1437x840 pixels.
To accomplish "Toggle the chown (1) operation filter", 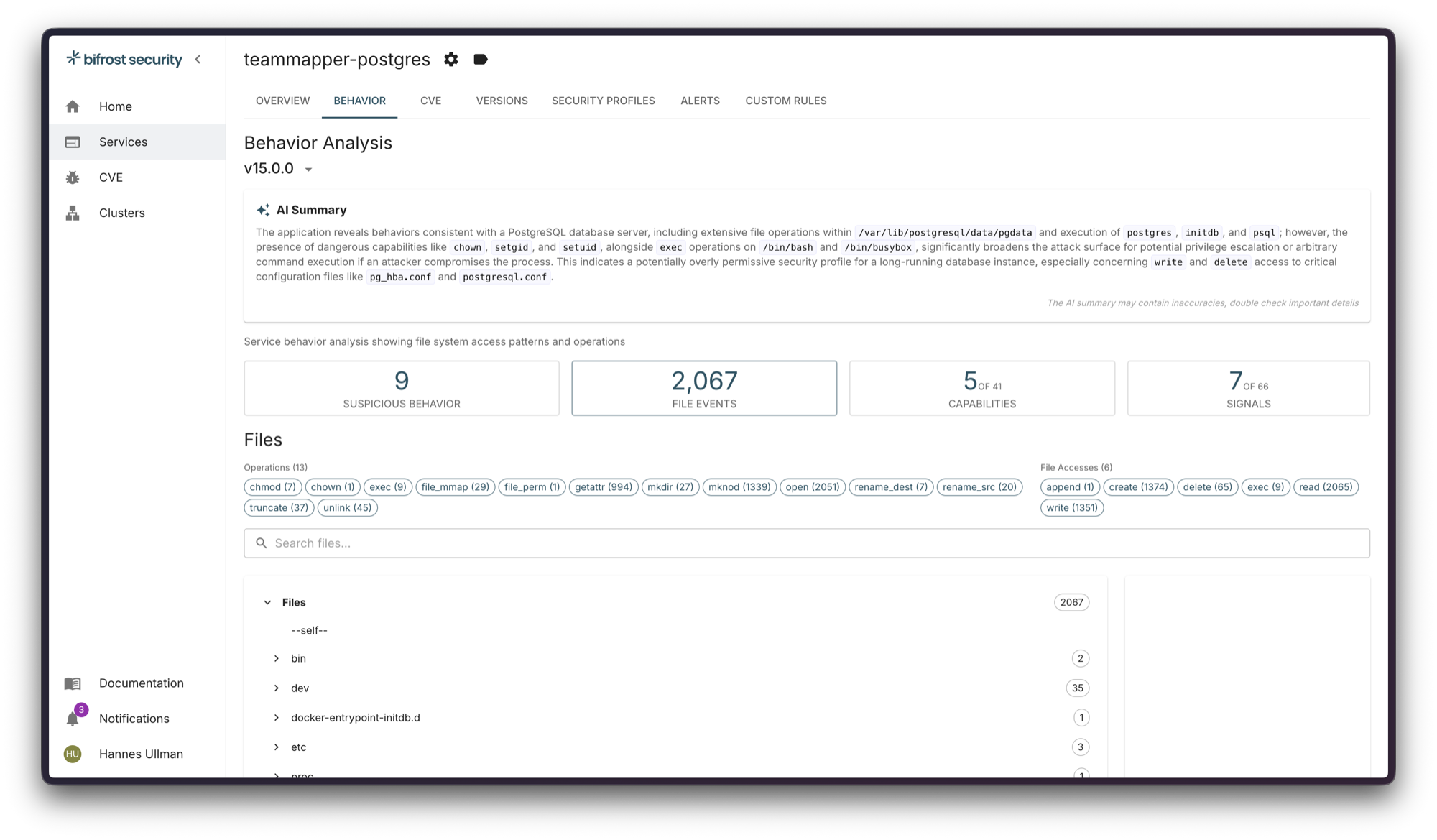I will coord(333,487).
